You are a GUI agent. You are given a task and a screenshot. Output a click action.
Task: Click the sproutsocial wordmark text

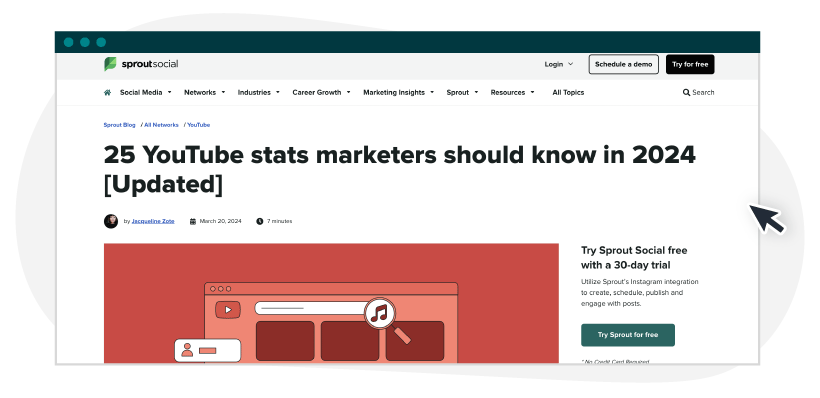150,64
